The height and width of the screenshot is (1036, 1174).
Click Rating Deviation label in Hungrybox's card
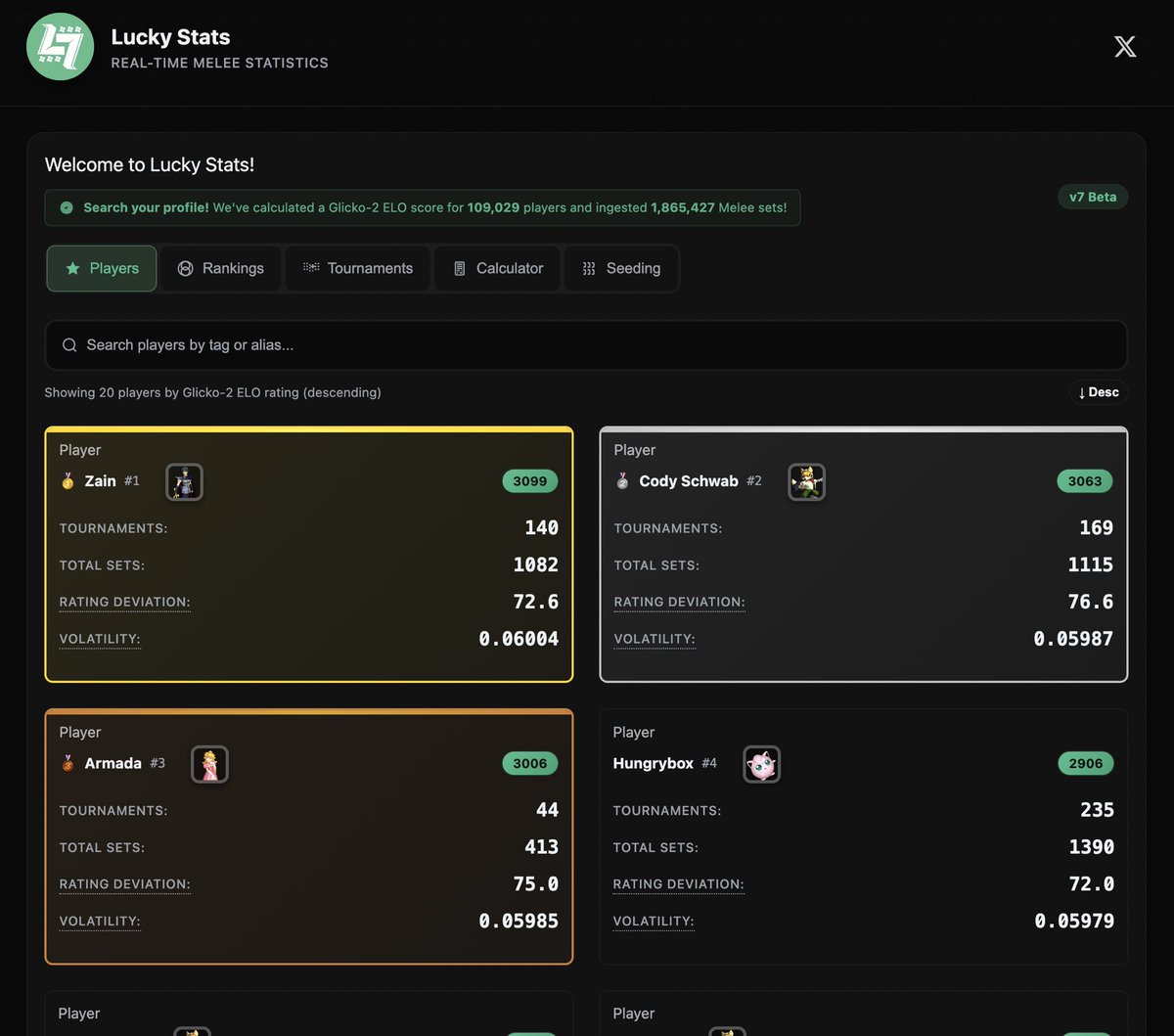679,884
